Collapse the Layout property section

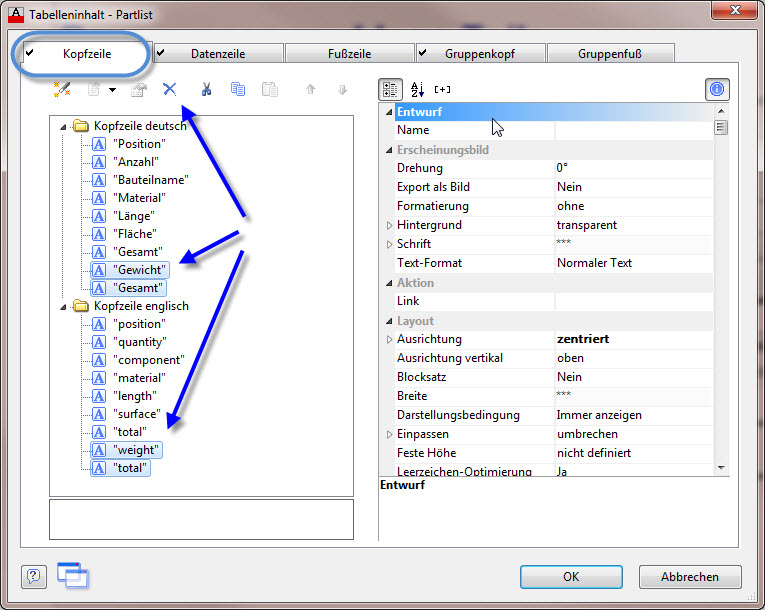click(389, 321)
